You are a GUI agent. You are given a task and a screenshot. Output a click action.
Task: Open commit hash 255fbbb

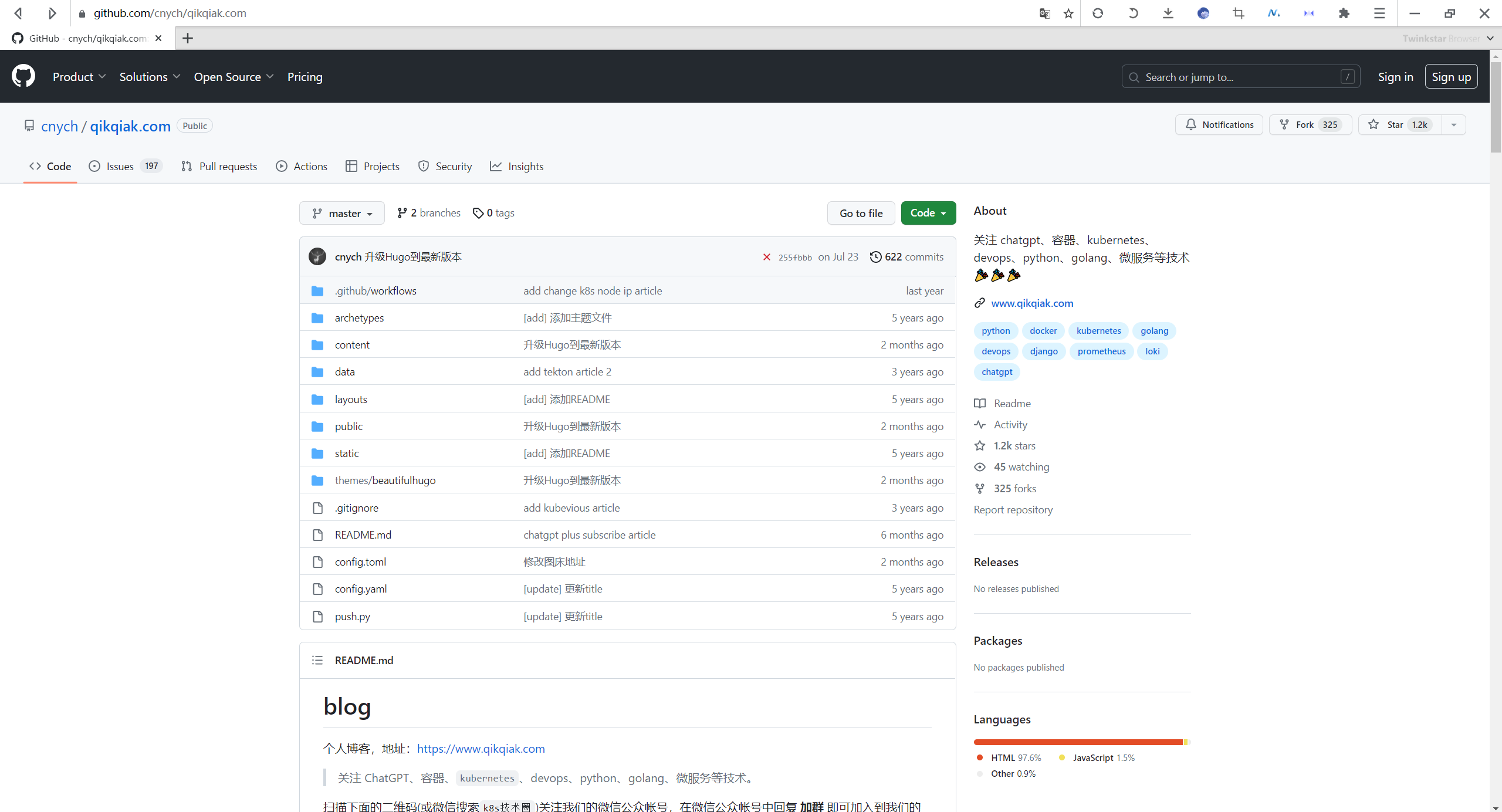[x=795, y=258]
